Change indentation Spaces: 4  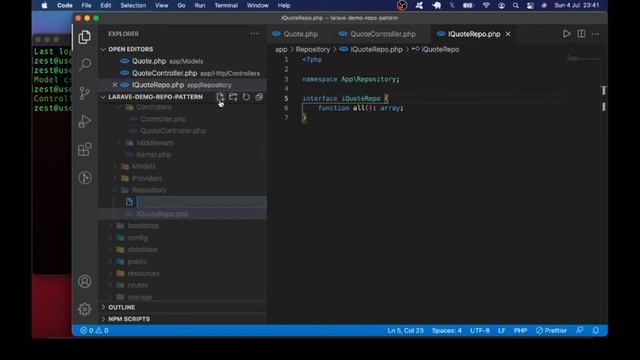point(447,330)
